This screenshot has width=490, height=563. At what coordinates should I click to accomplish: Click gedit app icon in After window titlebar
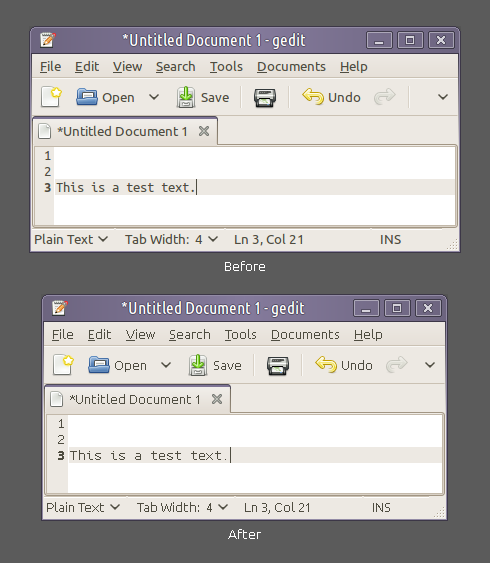60,308
